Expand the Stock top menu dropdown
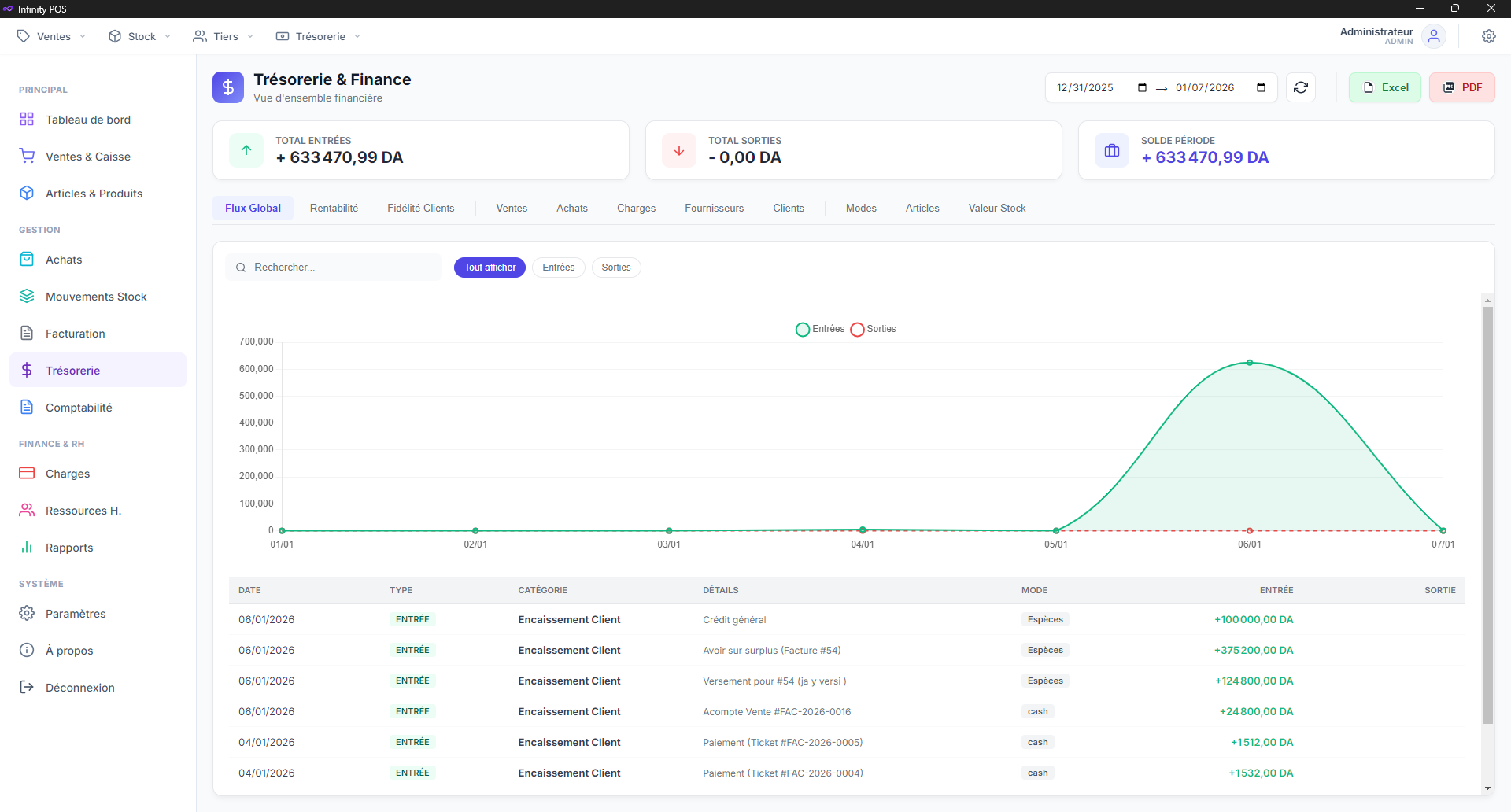This screenshot has height=812, width=1511. [x=140, y=36]
